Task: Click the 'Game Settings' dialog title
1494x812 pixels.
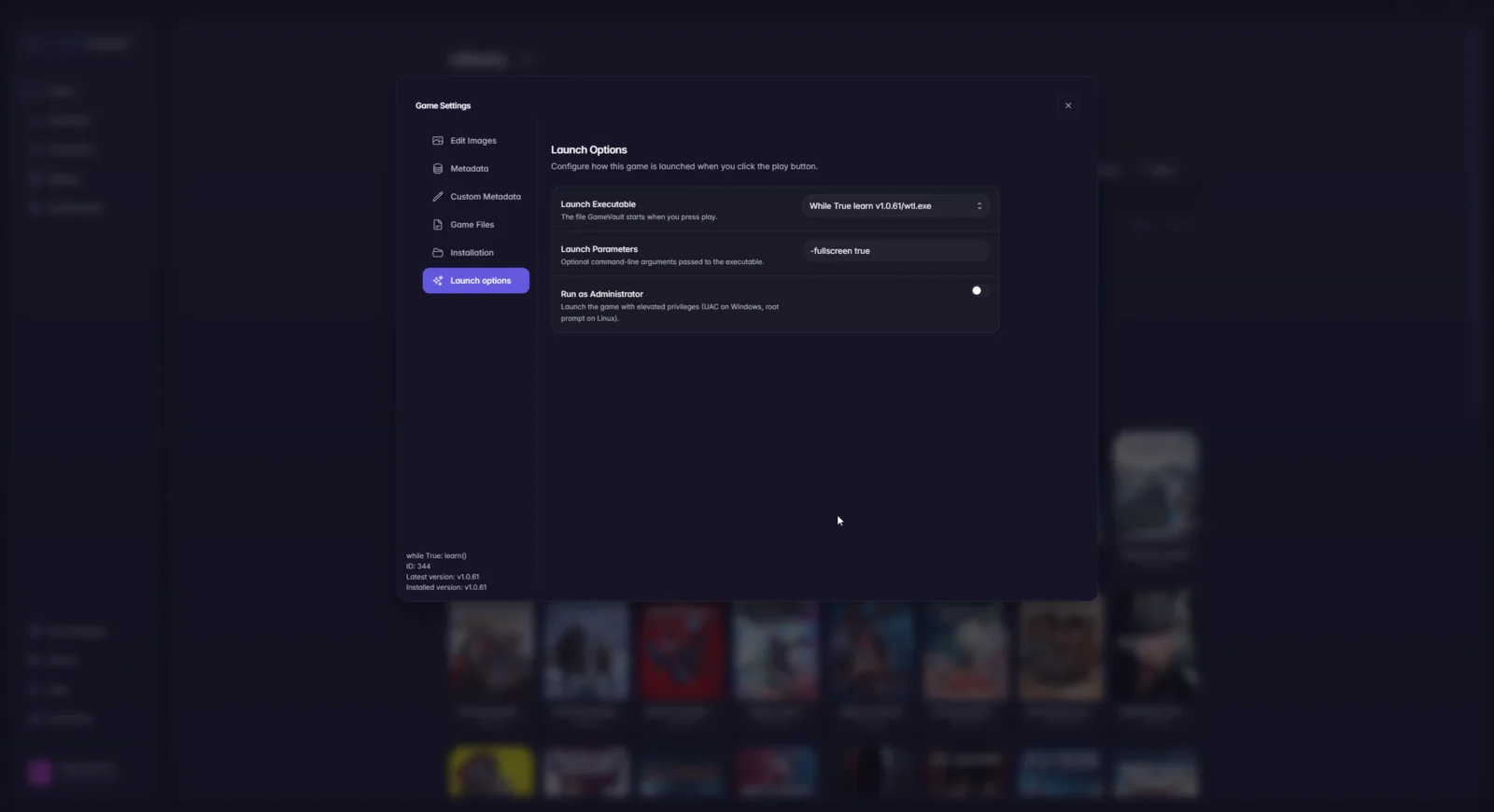Action: [444, 105]
